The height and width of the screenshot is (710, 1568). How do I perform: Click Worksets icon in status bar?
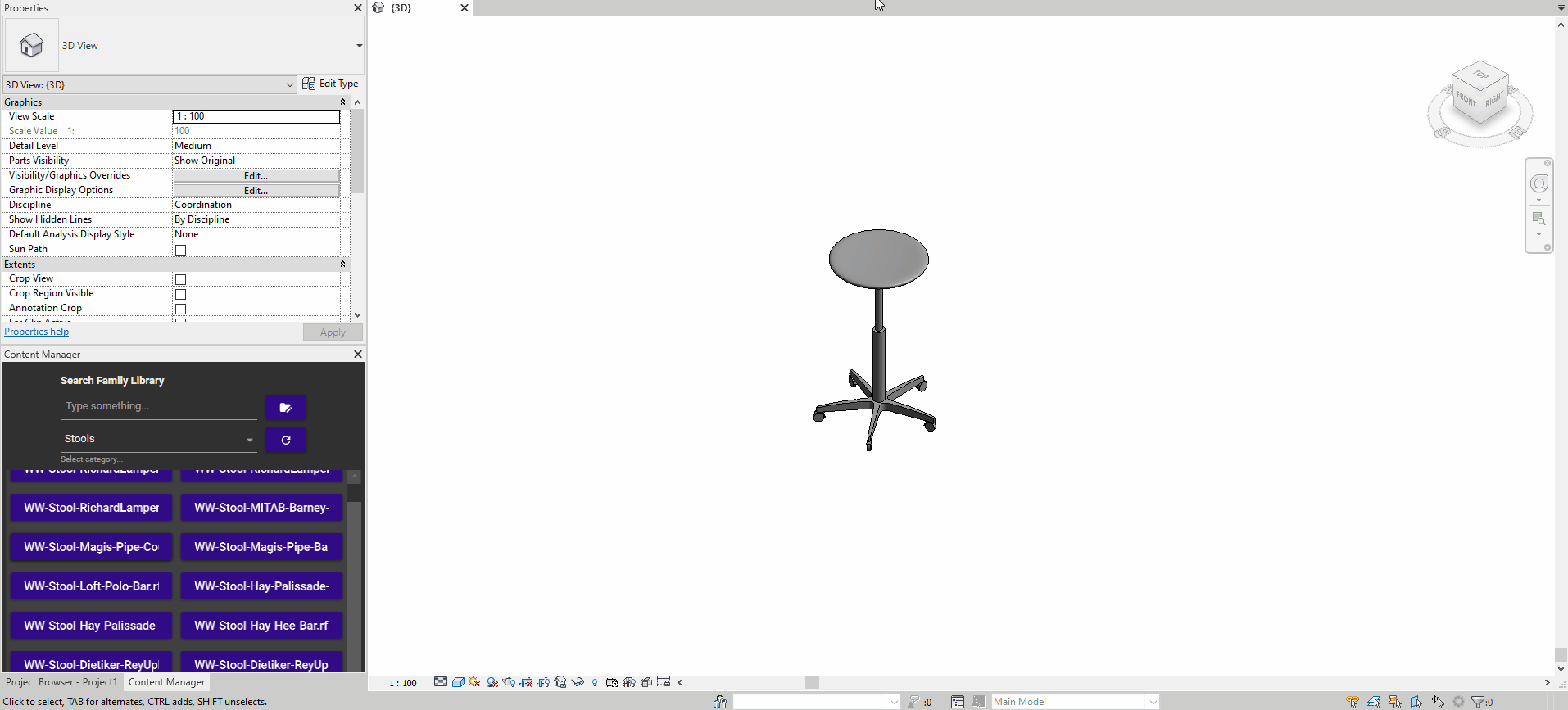(720, 702)
